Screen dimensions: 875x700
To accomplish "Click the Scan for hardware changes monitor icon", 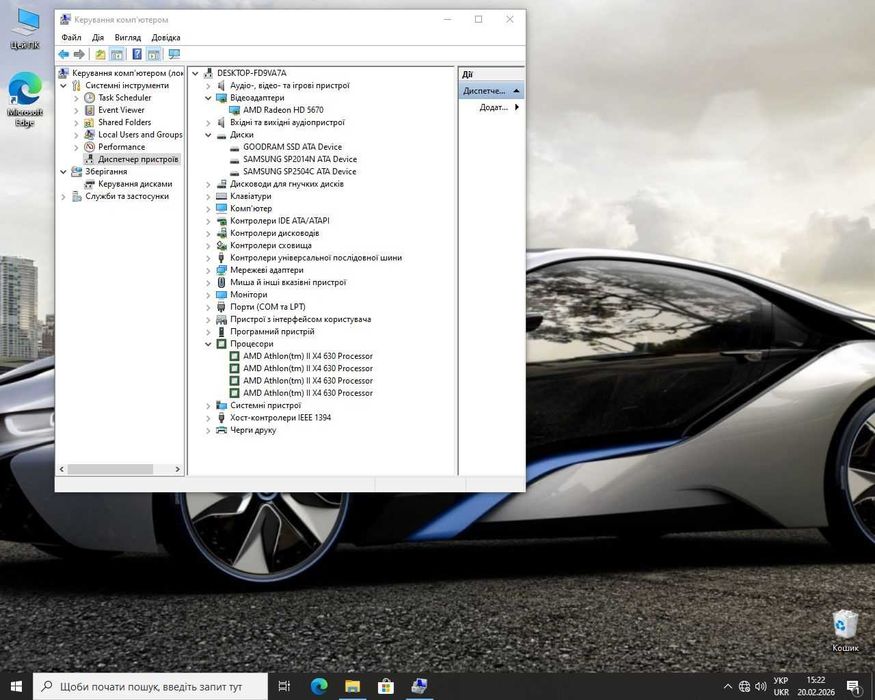I will (174, 54).
